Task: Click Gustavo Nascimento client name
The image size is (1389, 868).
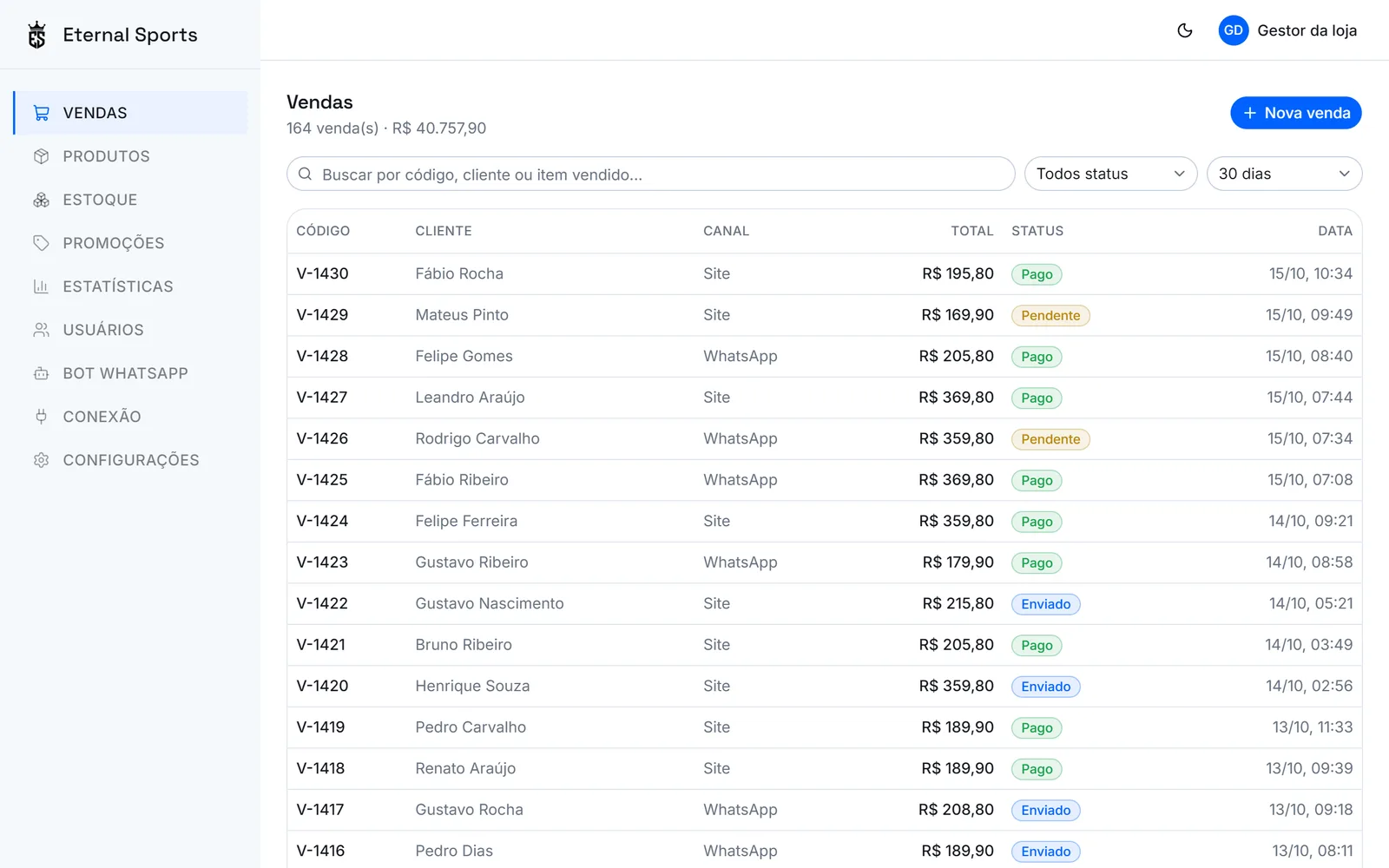Action: click(490, 603)
